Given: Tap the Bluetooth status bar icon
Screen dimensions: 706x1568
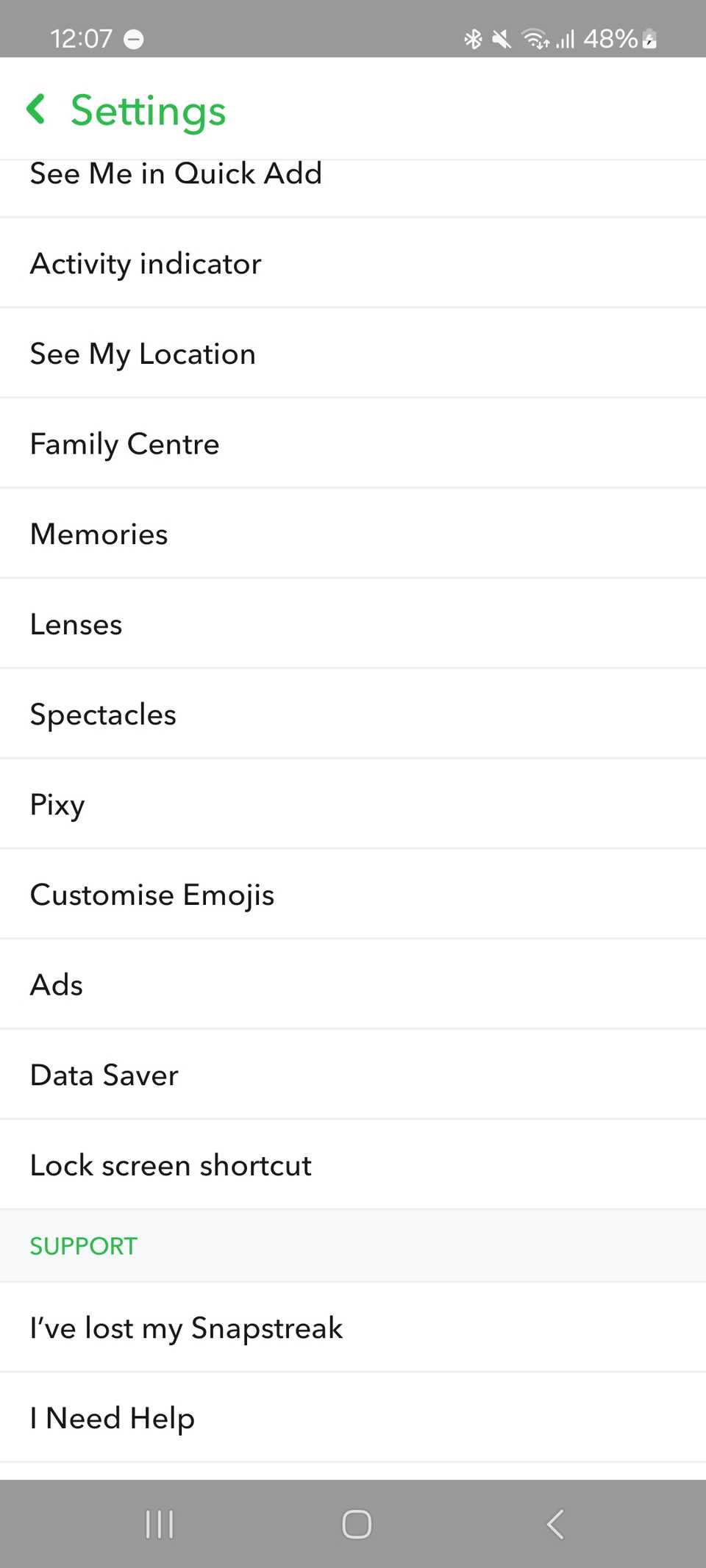Looking at the screenshot, I should click(473, 38).
